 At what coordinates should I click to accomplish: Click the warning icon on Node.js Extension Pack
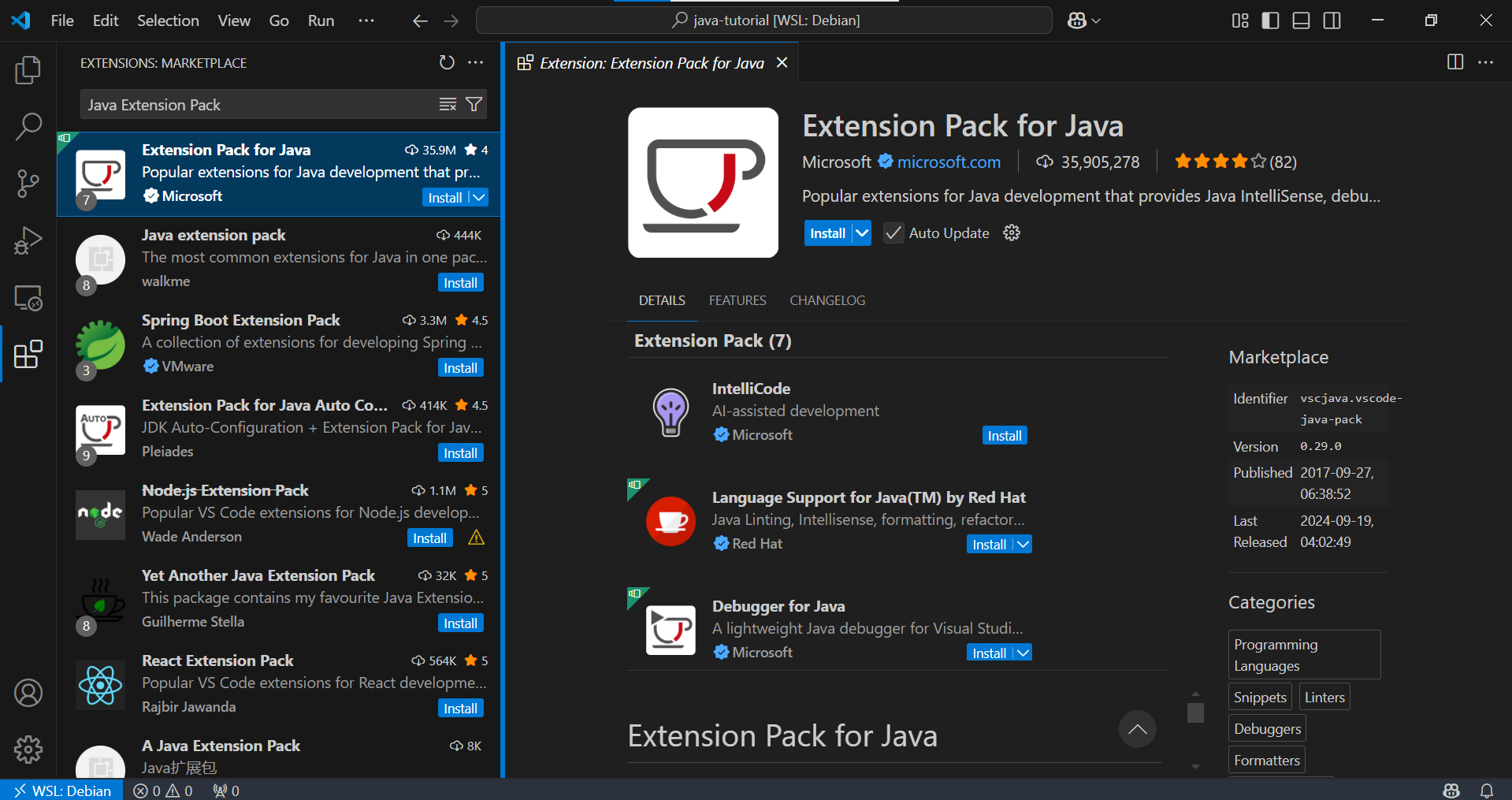pyautogui.click(x=476, y=538)
